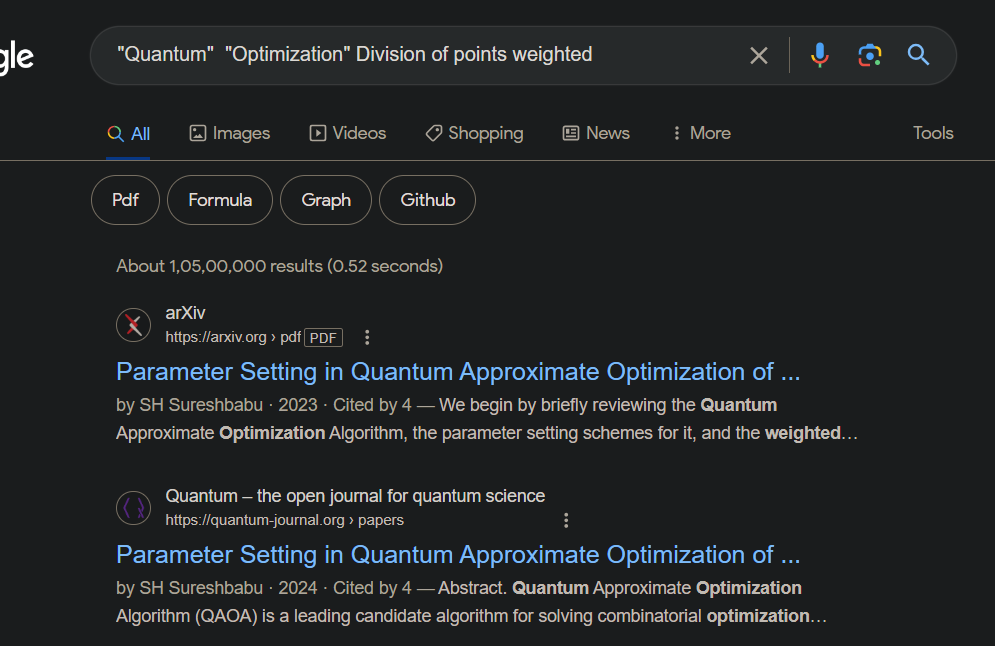The height and width of the screenshot is (646, 995).
Task: Click the arXiv site favicon
Action: coord(133,325)
